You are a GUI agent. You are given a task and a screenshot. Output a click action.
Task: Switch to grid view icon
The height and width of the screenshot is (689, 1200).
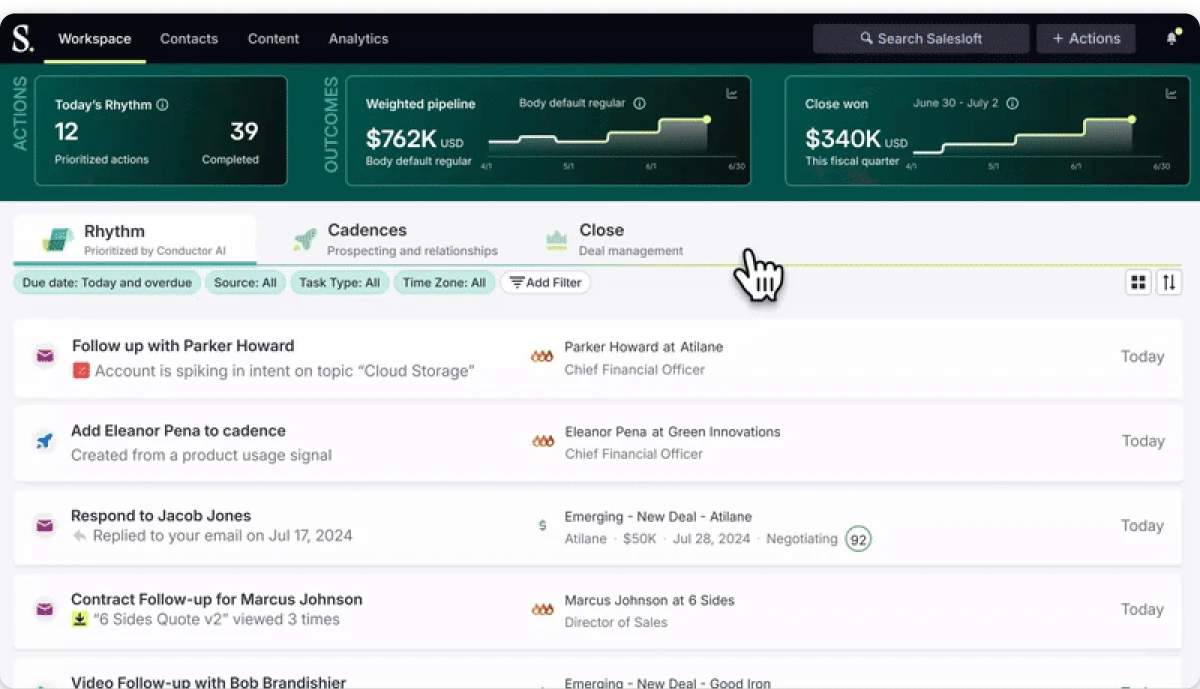click(1138, 283)
